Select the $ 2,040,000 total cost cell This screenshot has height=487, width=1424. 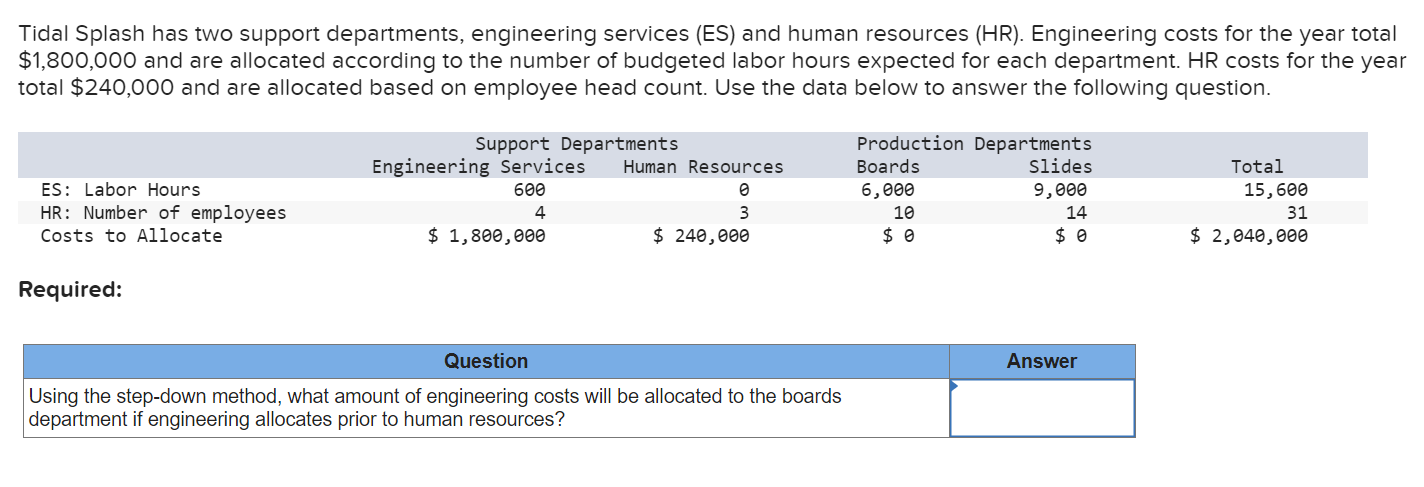[1249, 236]
